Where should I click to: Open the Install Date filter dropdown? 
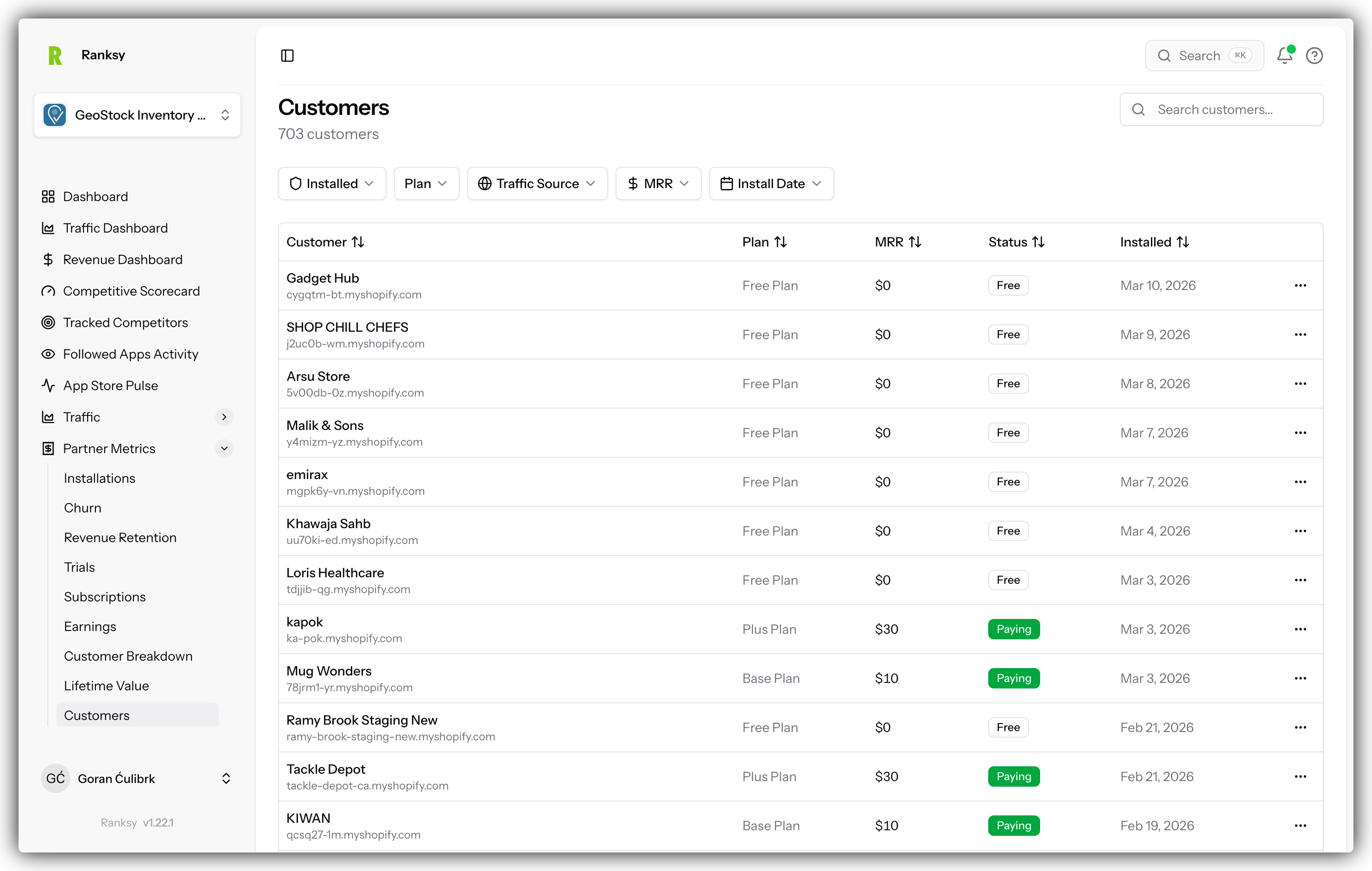click(771, 183)
